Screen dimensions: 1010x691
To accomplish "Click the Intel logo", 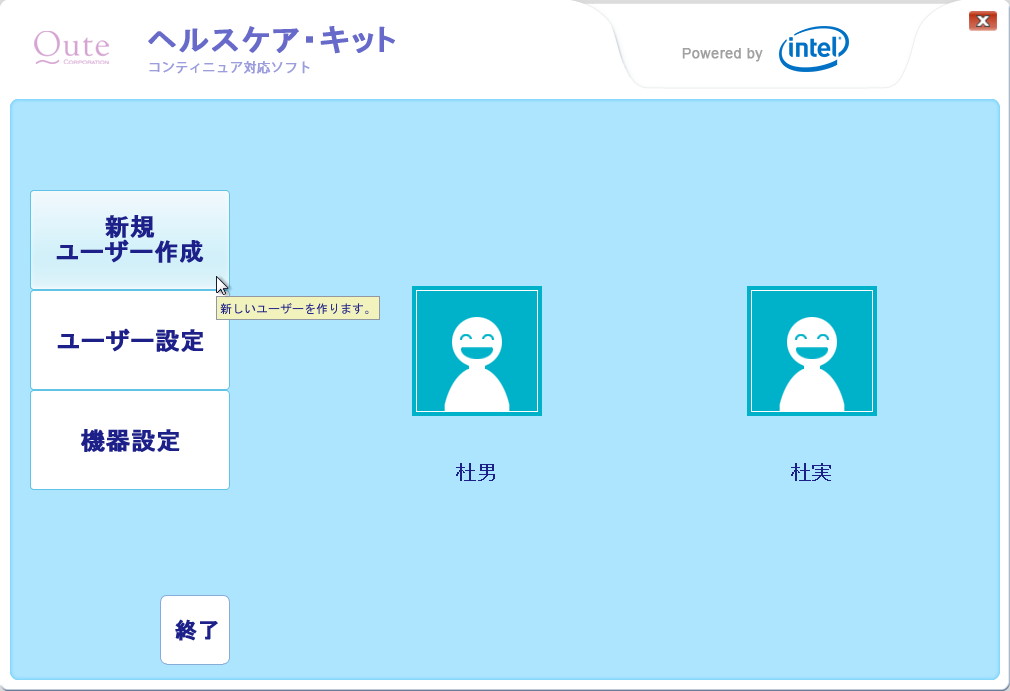I will point(814,48).
